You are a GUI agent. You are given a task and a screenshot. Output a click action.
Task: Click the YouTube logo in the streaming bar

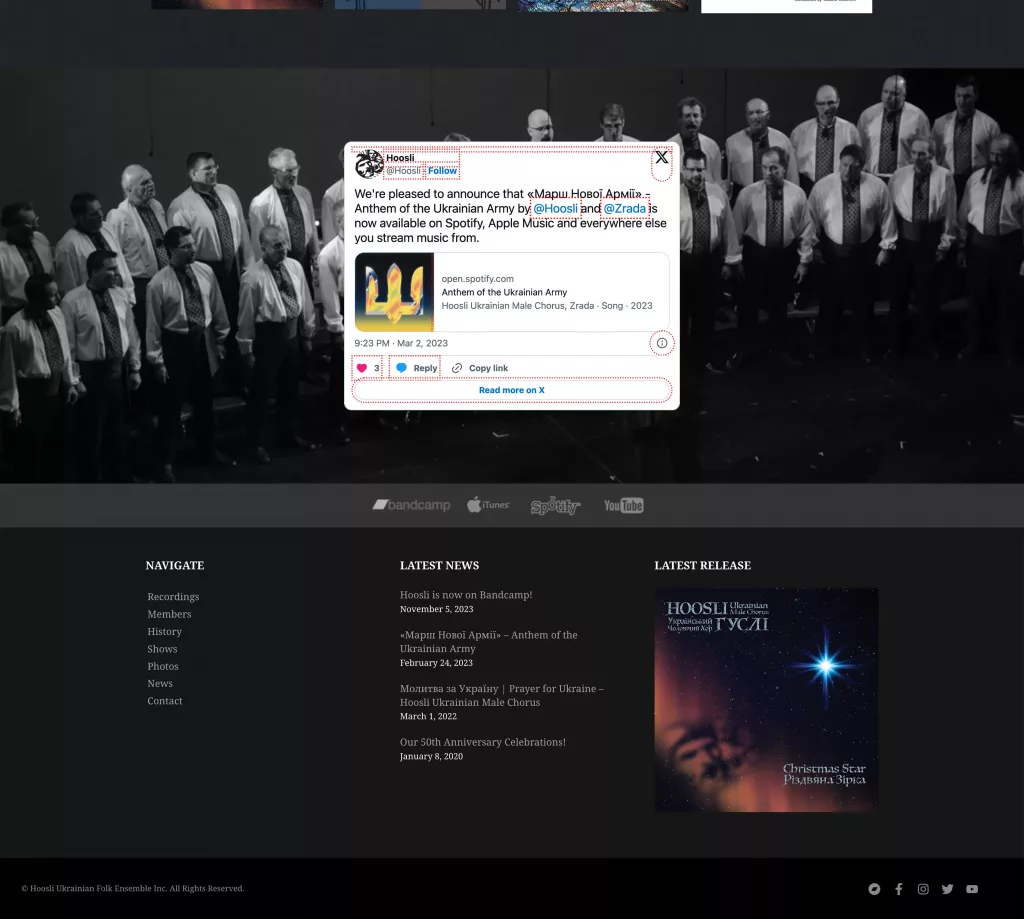tap(623, 506)
